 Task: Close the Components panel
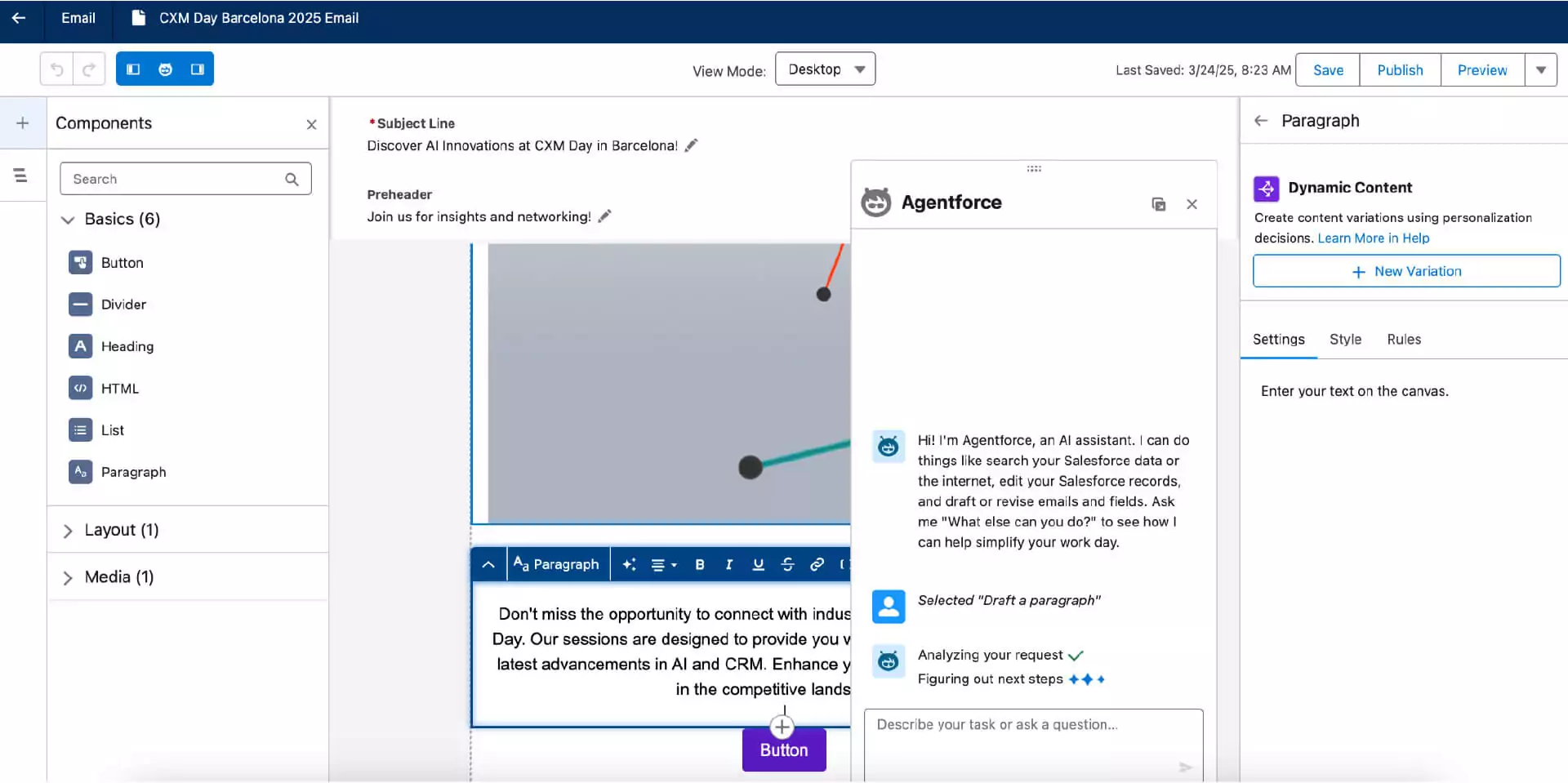(x=311, y=125)
